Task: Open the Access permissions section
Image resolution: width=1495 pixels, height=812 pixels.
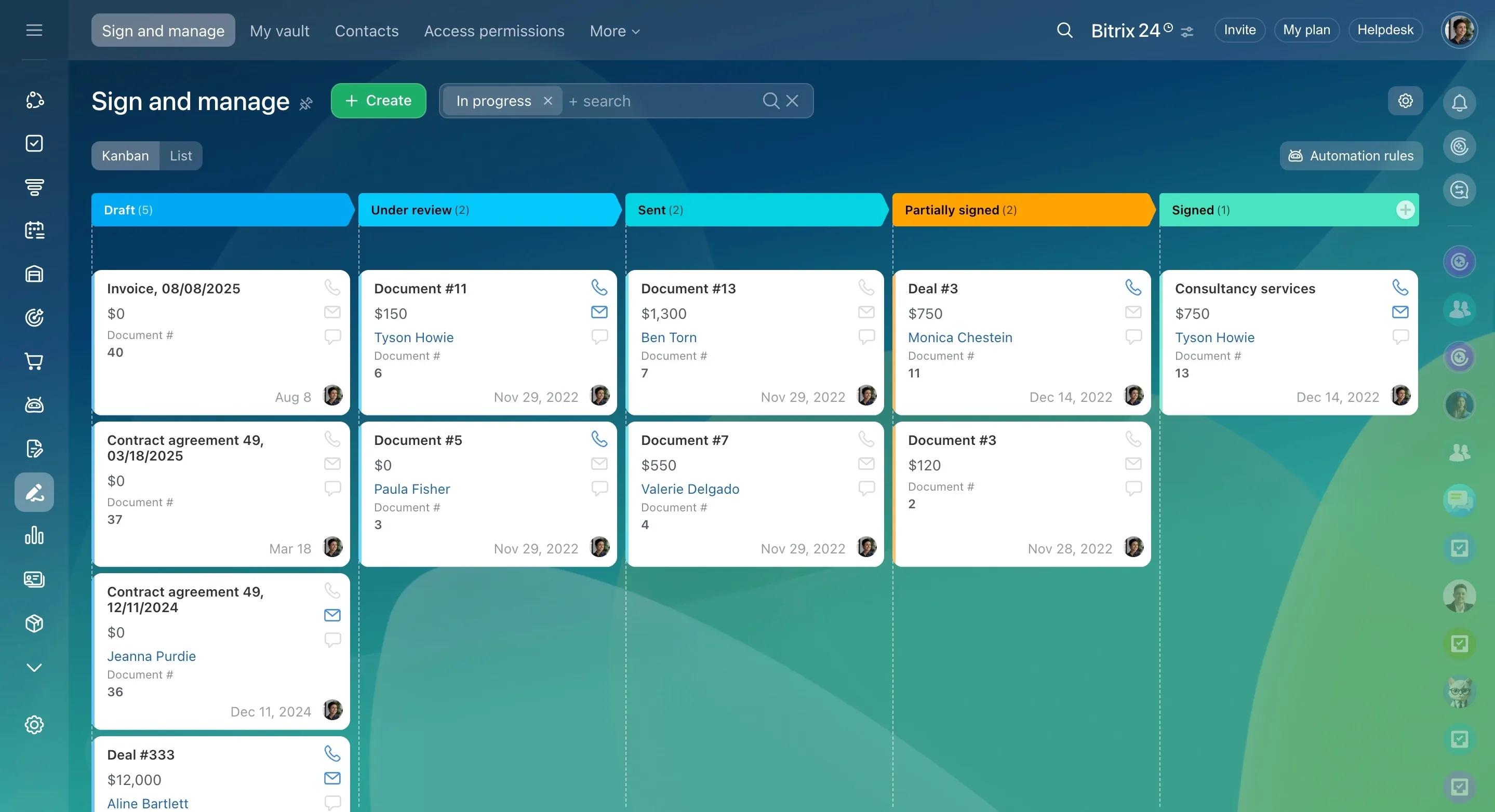Action: (x=494, y=31)
